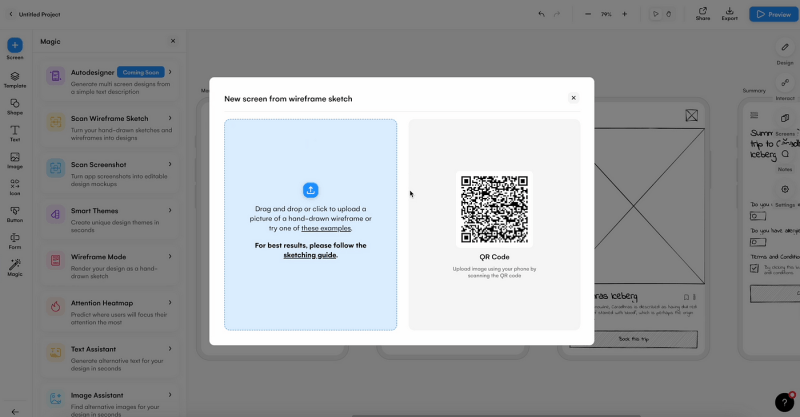Image resolution: width=800 pixels, height=417 pixels.
Task: Expand the Attention Heatmap chevron
Action: click(170, 303)
